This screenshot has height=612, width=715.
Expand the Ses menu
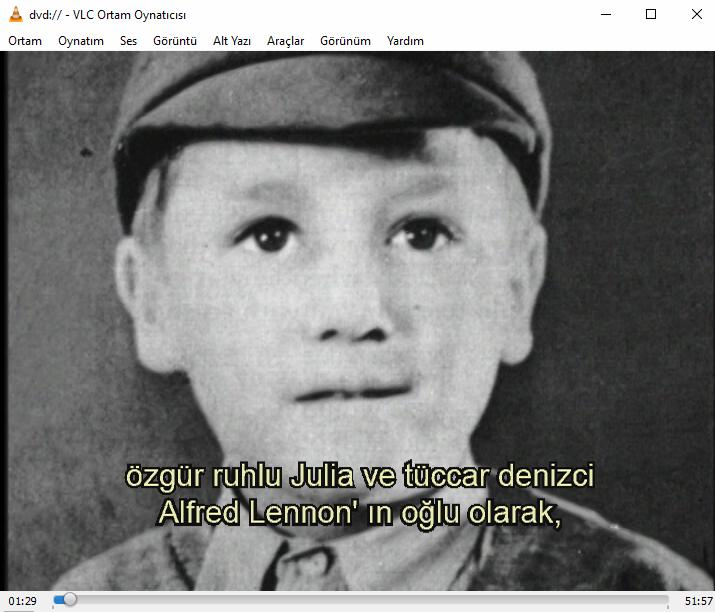point(128,41)
